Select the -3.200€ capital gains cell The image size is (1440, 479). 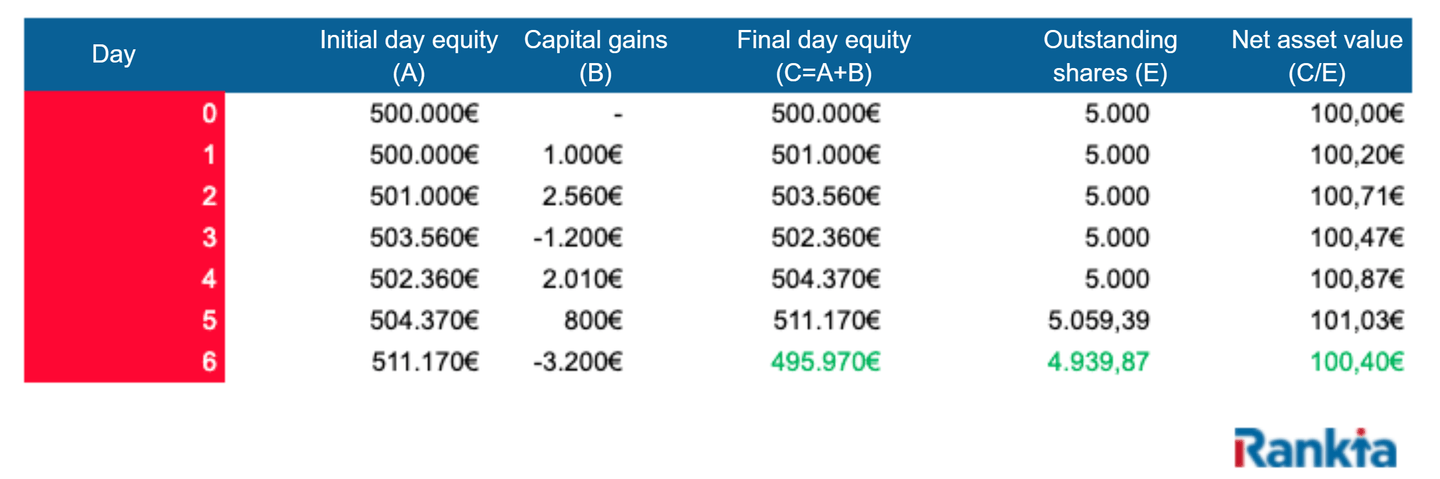[x=578, y=362]
